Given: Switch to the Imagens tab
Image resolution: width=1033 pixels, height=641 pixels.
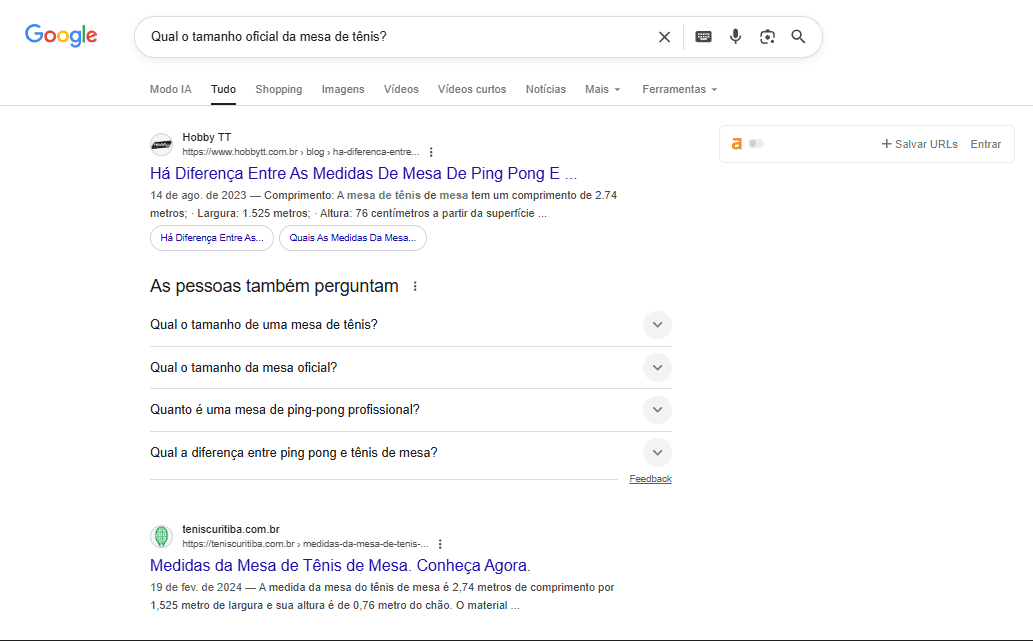Looking at the screenshot, I should [x=343, y=89].
